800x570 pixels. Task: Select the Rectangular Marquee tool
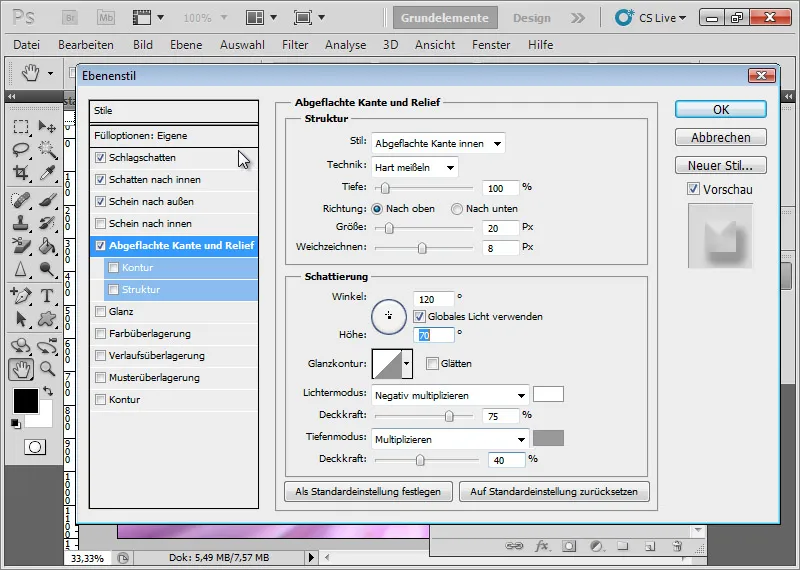pyautogui.click(x=20, y=126)
